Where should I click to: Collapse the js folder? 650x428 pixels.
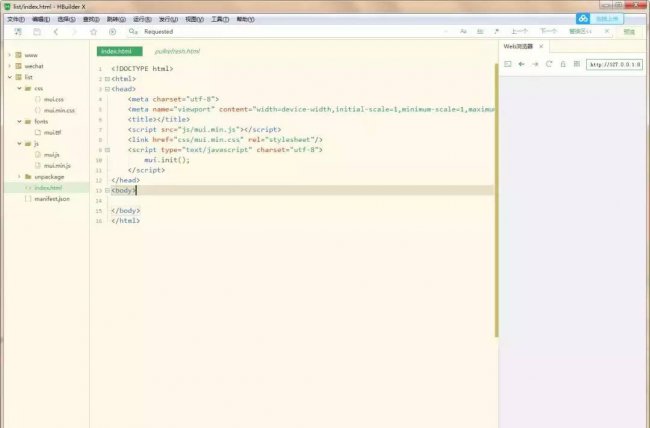[19, 143]
